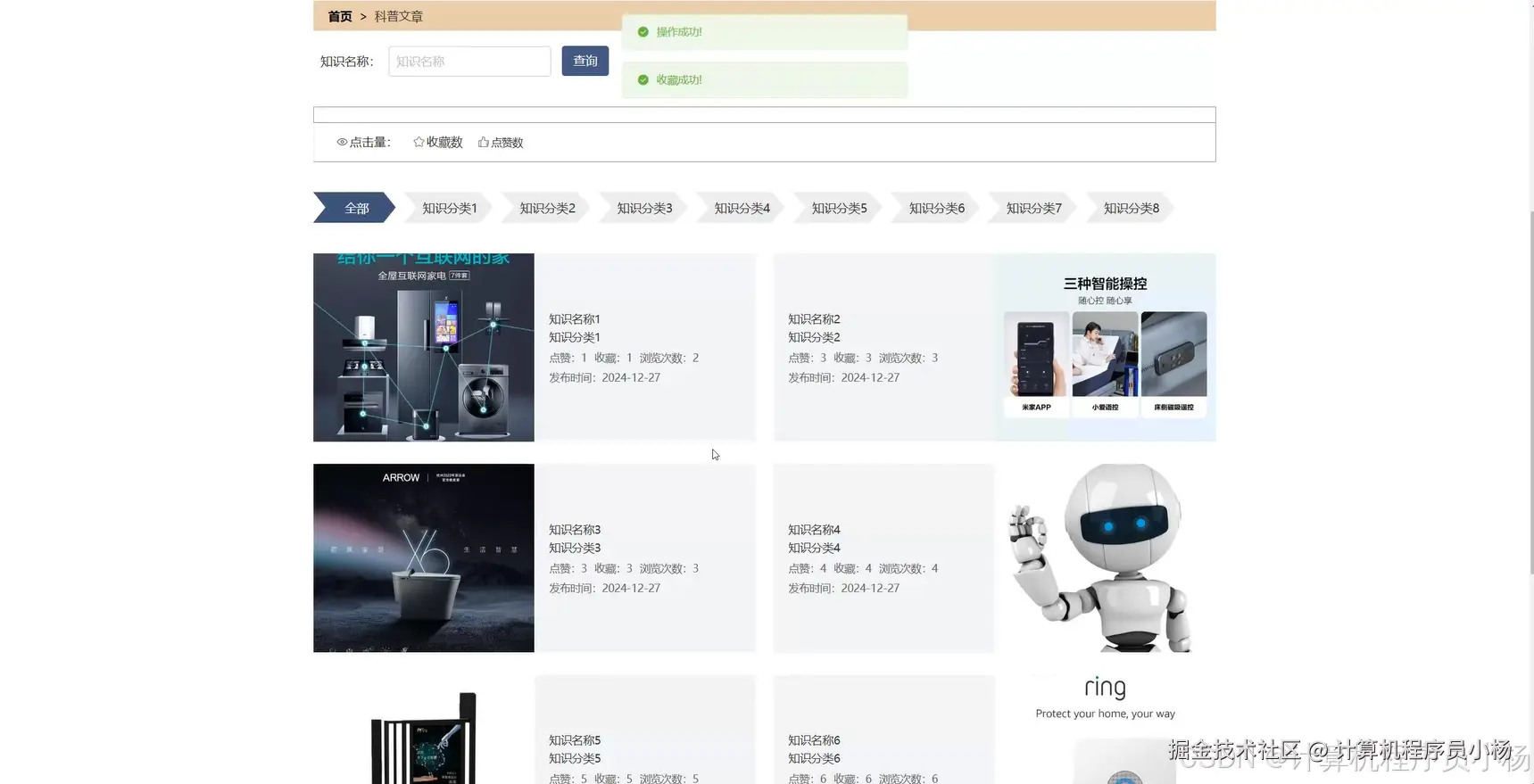The height and width of the screenshot is (784, 1534).
Task: Click 发布时间 2024-12-27 in 知识名称4 card
Action: click(x=844, y=588)
